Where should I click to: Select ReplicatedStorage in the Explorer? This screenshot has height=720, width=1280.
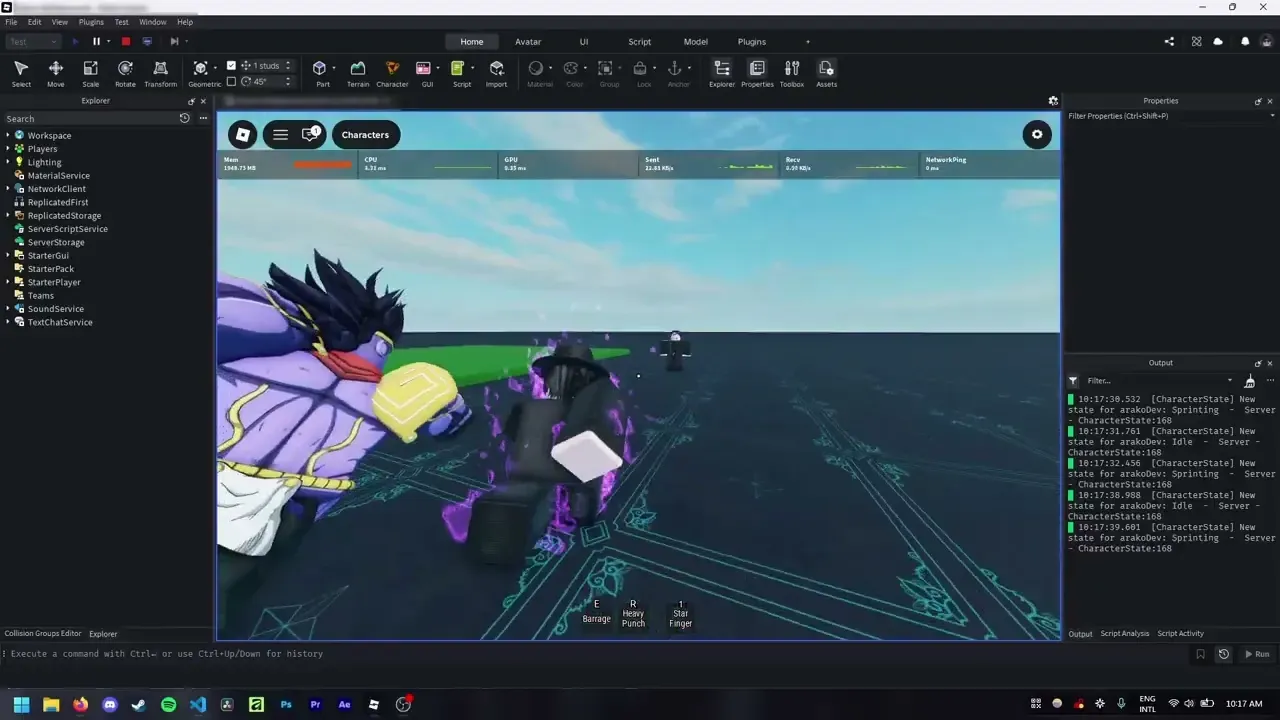click(x=64, y=215)
